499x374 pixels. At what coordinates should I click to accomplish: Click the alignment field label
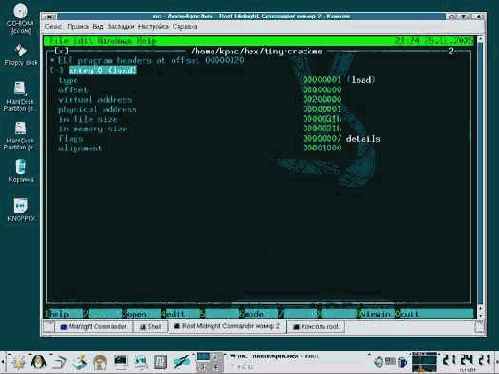pyautogui.click(x=80, y=148)
